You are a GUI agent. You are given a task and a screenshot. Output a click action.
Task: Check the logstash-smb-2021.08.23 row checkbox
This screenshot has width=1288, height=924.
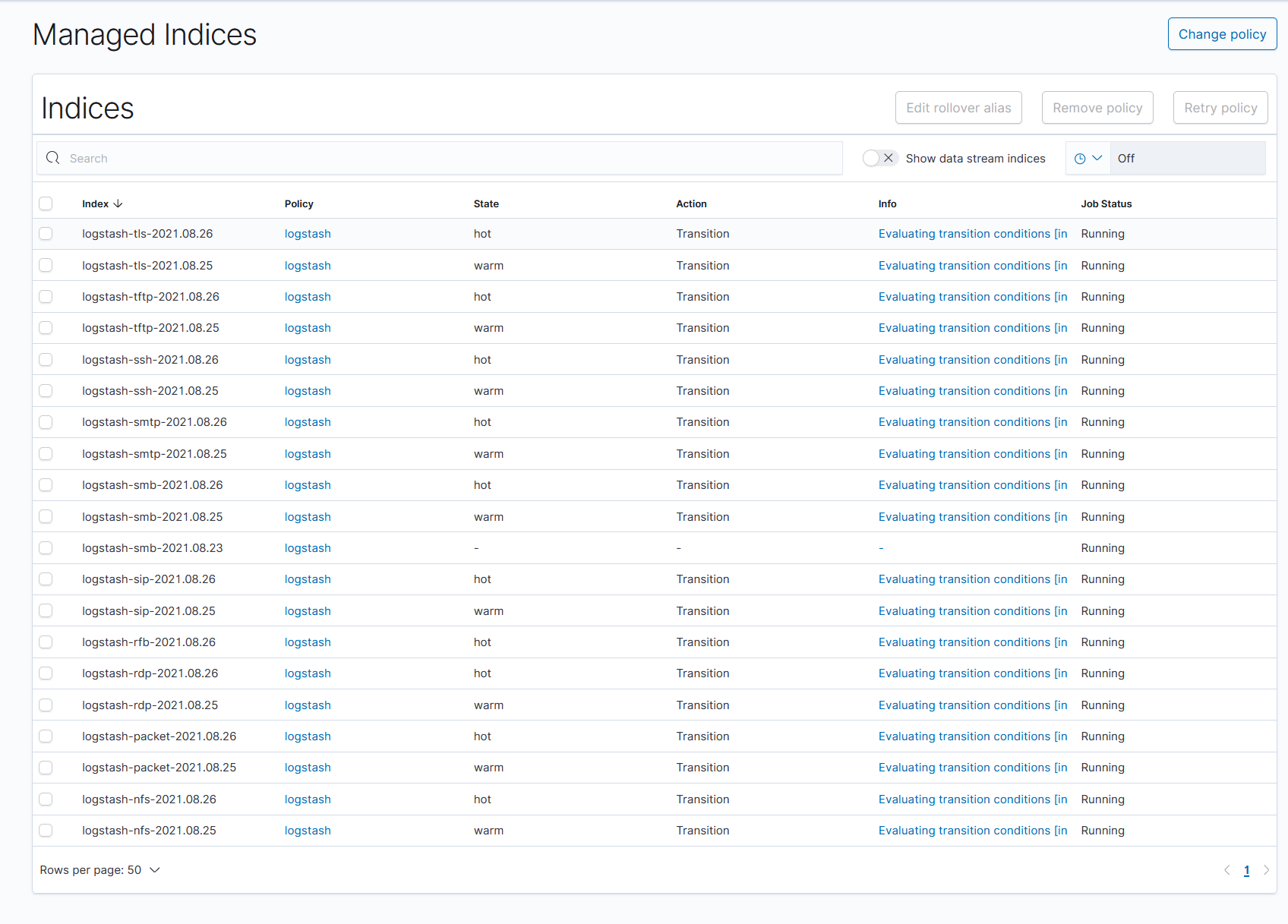pos(46,548)
